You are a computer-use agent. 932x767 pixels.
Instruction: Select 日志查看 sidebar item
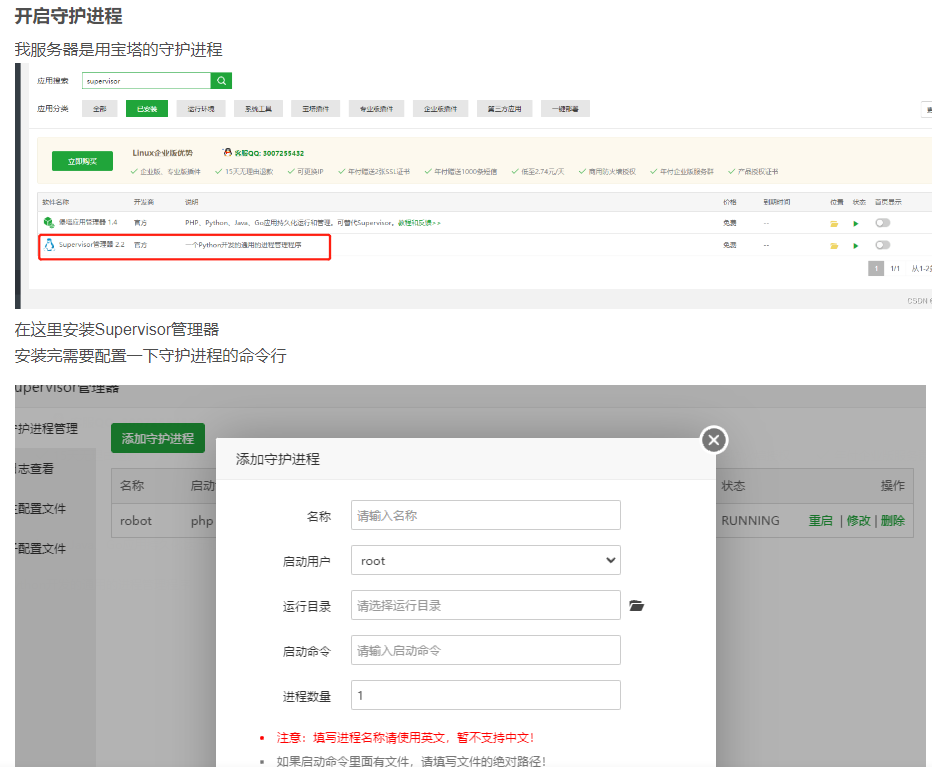(36, 469)
